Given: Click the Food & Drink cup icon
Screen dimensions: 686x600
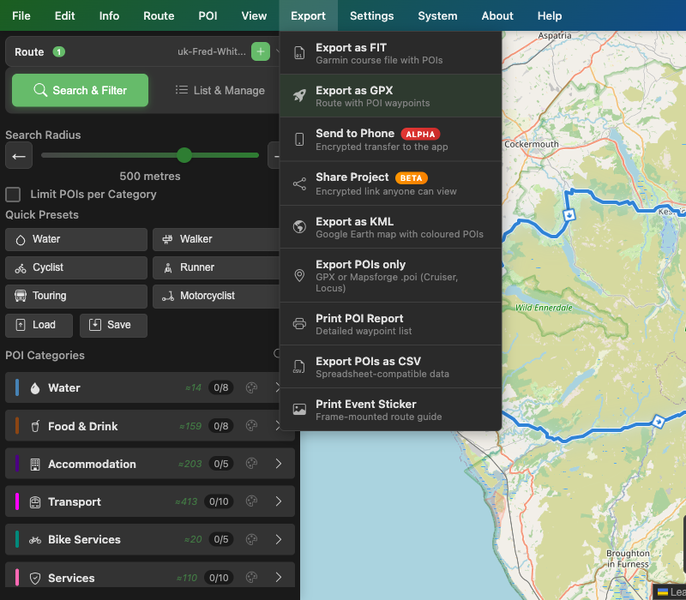Looking at the screenshot, I should click(x=35, y=426).
